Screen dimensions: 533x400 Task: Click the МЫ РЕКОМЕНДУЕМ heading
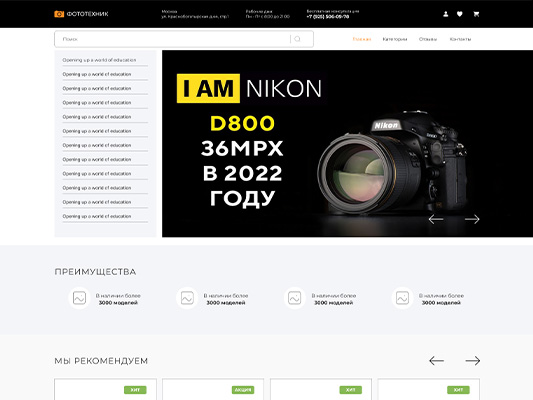101,361
